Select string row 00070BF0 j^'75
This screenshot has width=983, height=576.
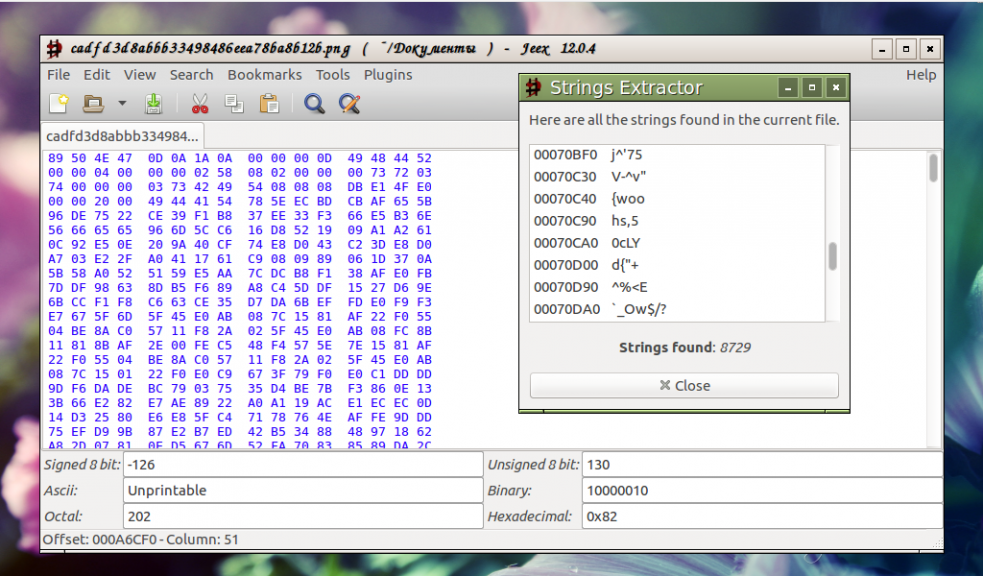pyautogui.click(x=678, y=155)
